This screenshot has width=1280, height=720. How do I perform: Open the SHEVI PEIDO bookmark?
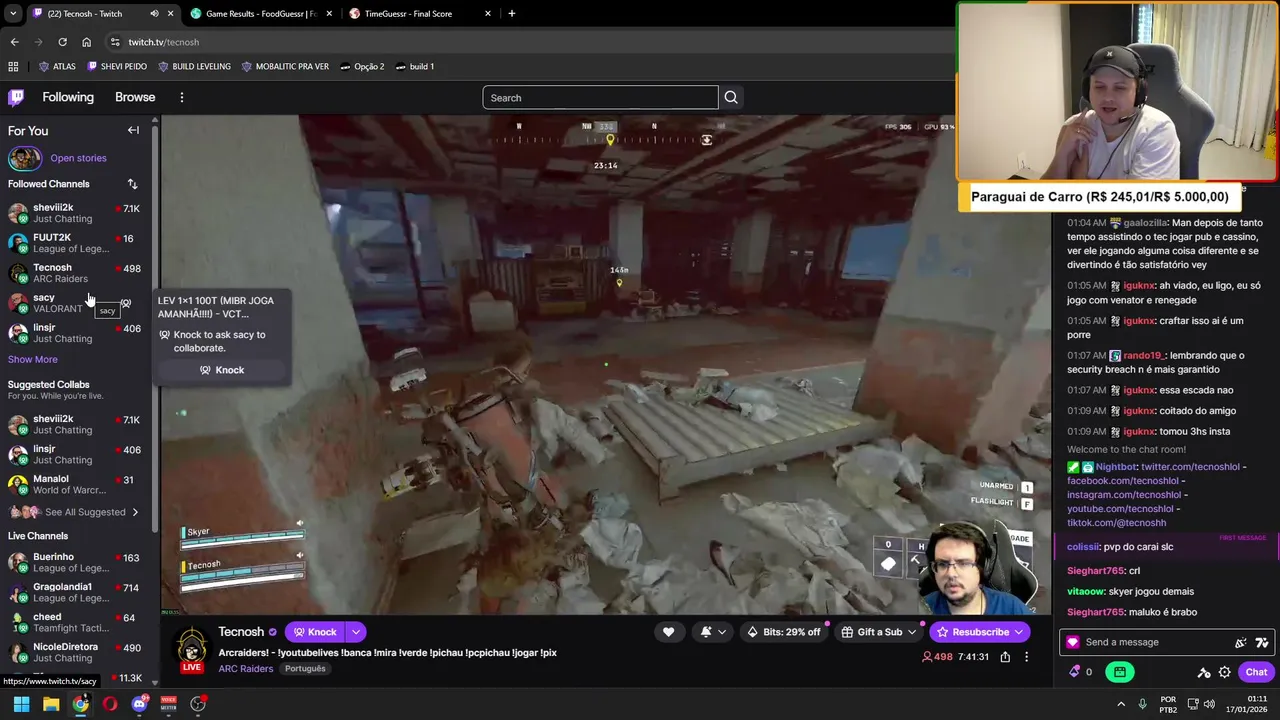point(118,66)
